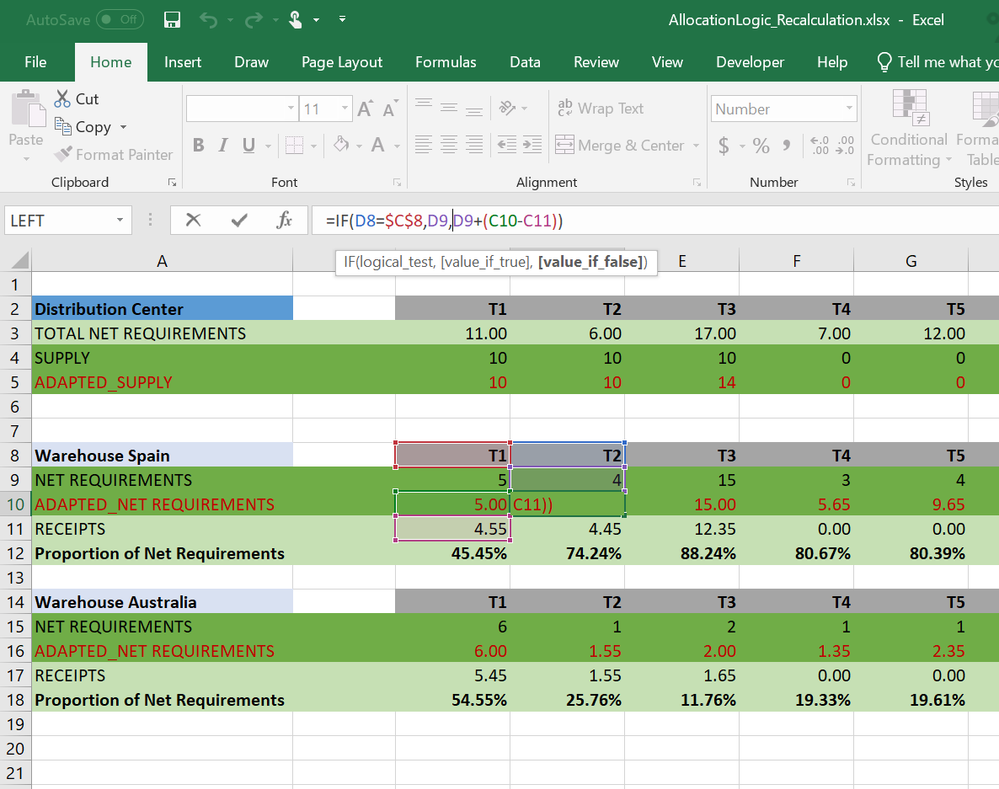Screen dimensions: 999x789
Task: Click the Cut scissors icon
Action: click(x=62, y=99)
